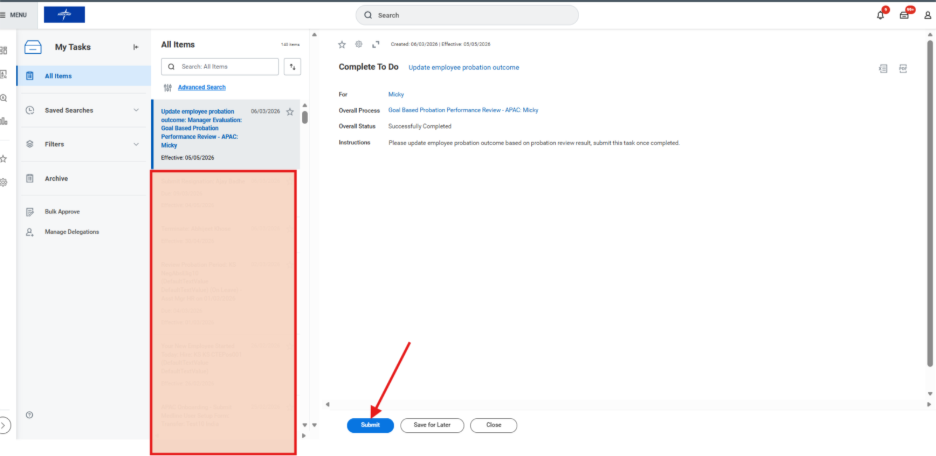
Task: Star the probation outcome list item
Action: coord(290,112)
